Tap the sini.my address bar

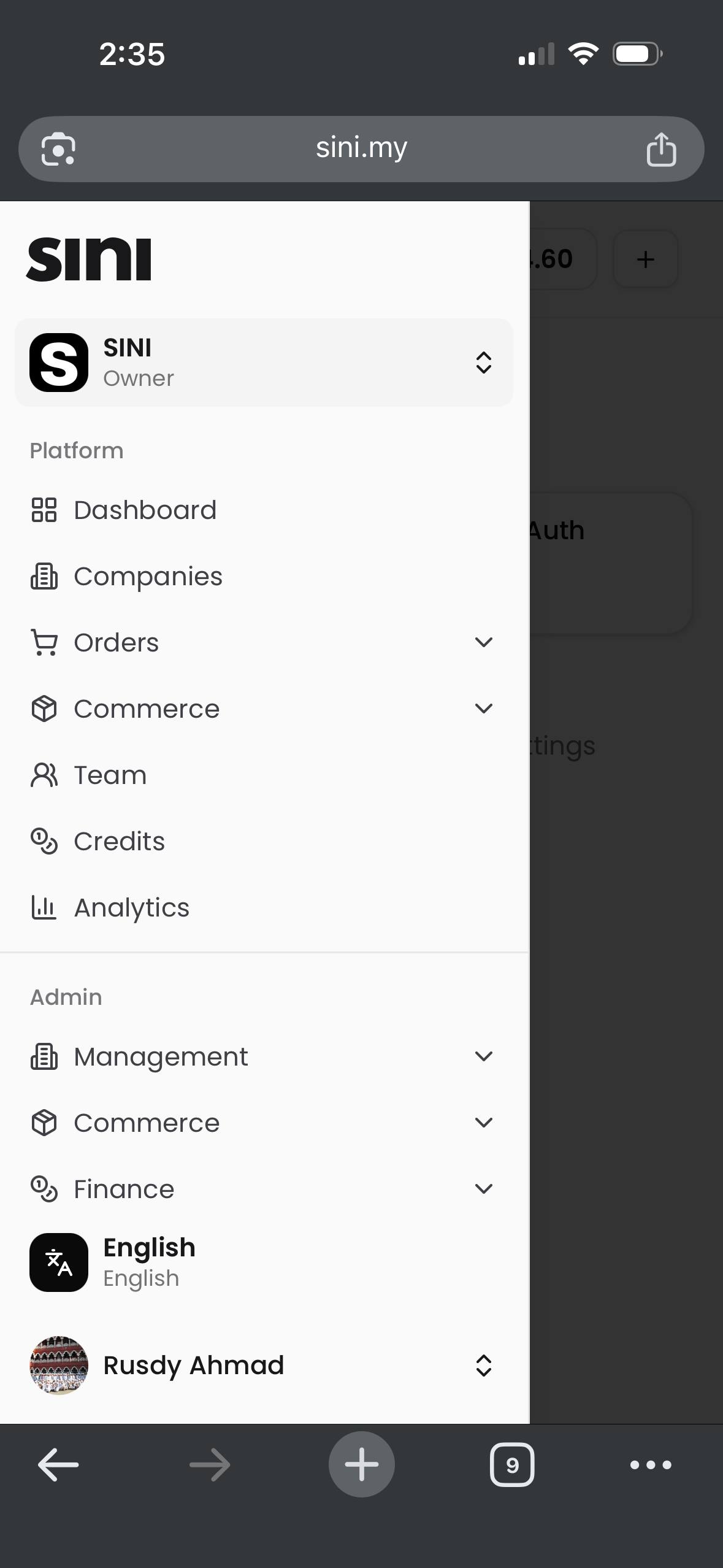[361, 148]
